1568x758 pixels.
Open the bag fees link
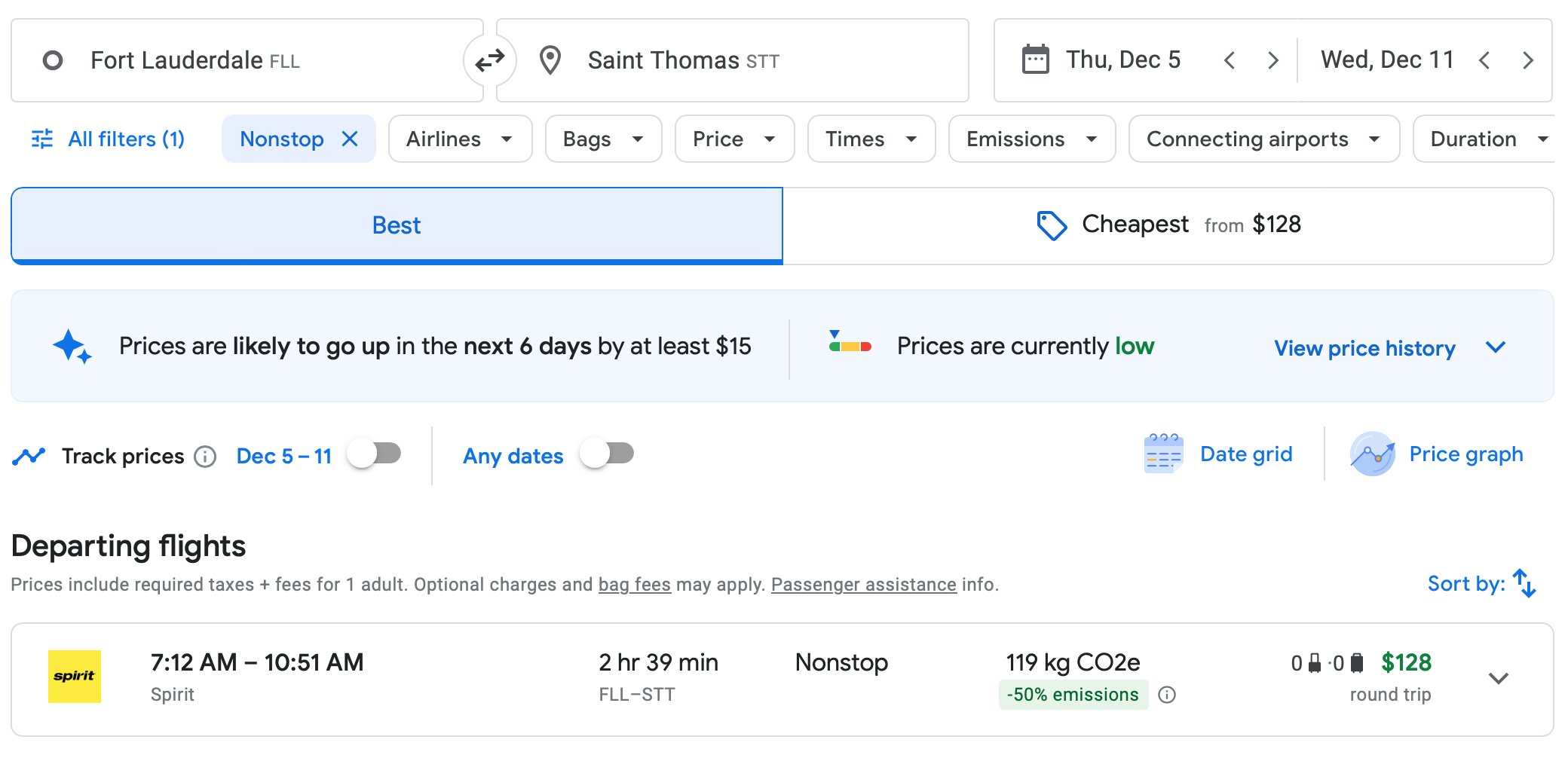pos(634,585)
